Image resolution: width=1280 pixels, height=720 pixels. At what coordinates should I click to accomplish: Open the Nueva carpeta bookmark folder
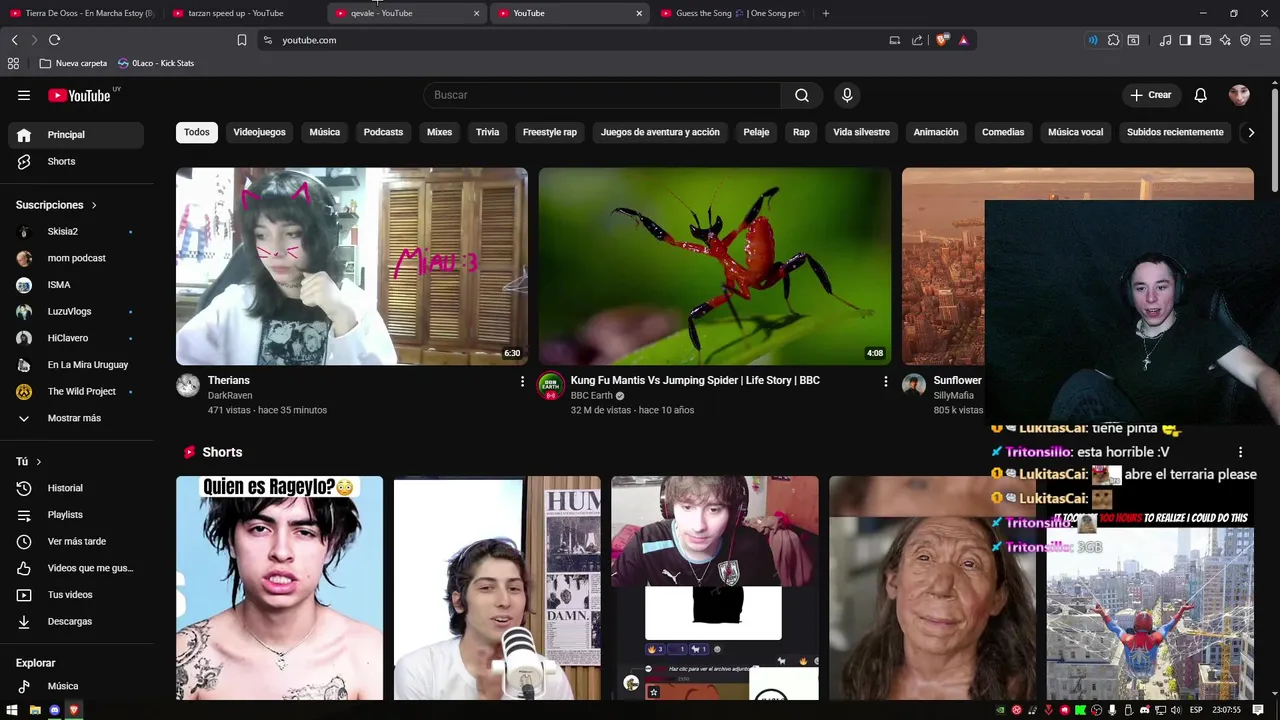click(x=73, y=63)
